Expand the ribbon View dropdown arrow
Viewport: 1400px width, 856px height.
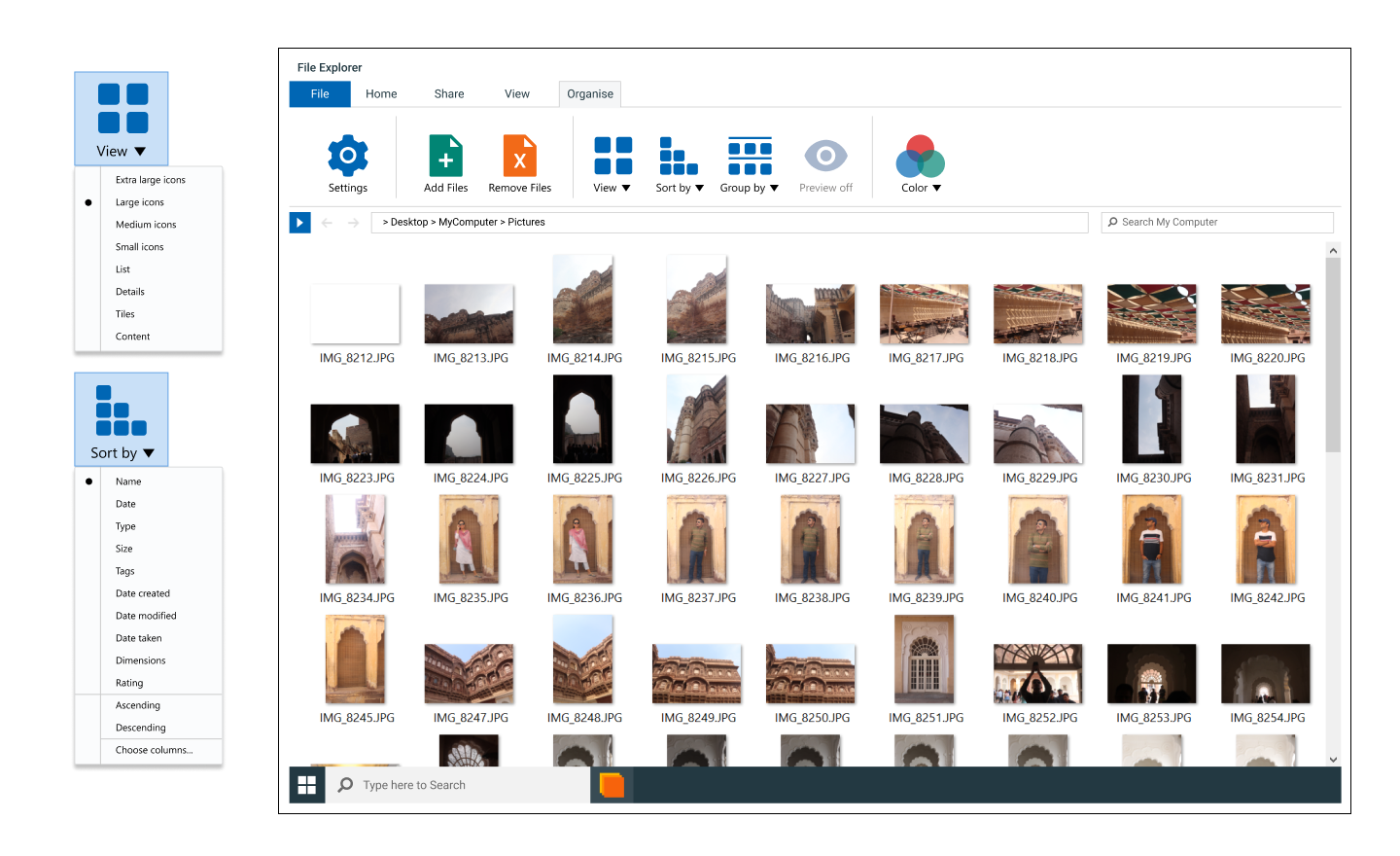click(x=626, y=188)
